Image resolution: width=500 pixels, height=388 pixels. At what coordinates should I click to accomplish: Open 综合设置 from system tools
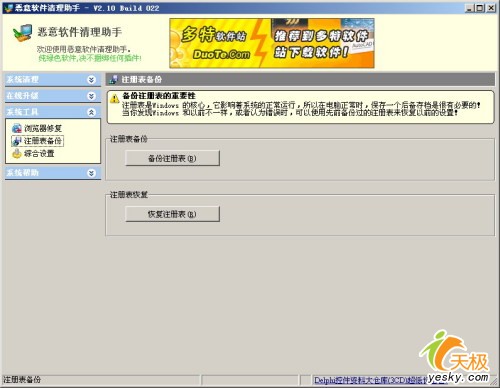click(x=39, y=154)
